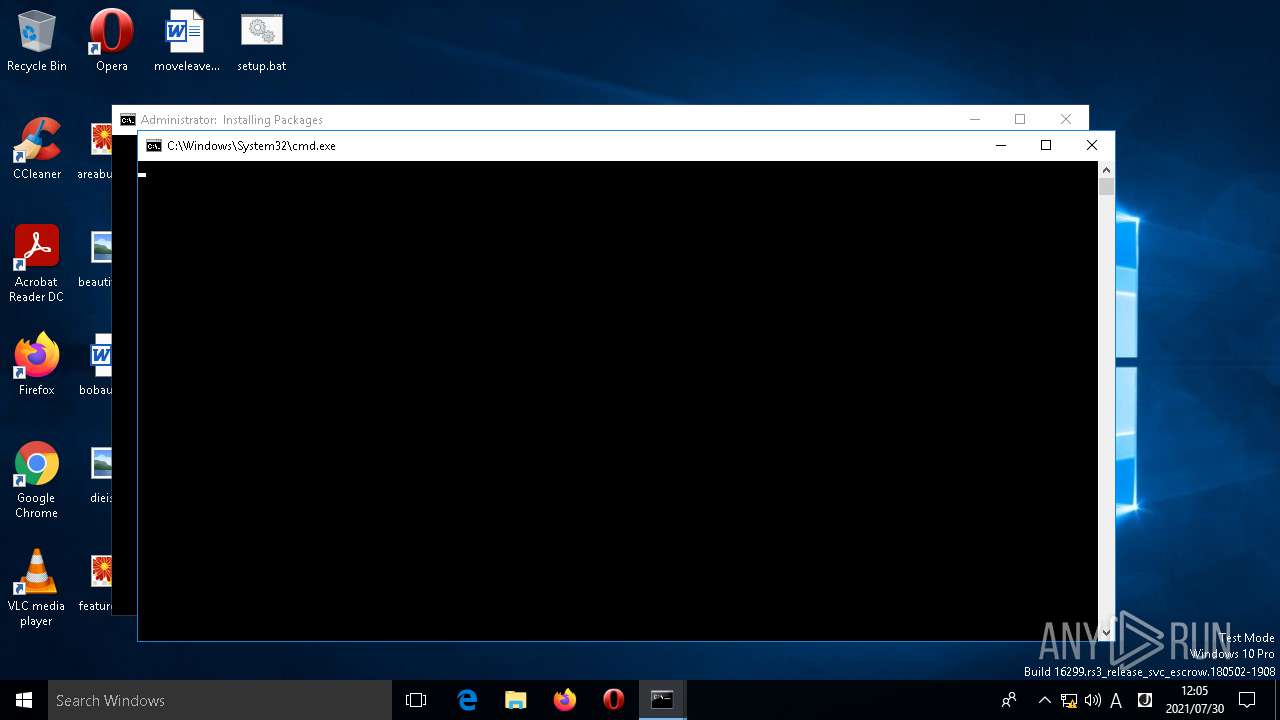Open the Recycle Bin desktop icon
Viewport: 1280px width, 720px height.
(37, 41)
